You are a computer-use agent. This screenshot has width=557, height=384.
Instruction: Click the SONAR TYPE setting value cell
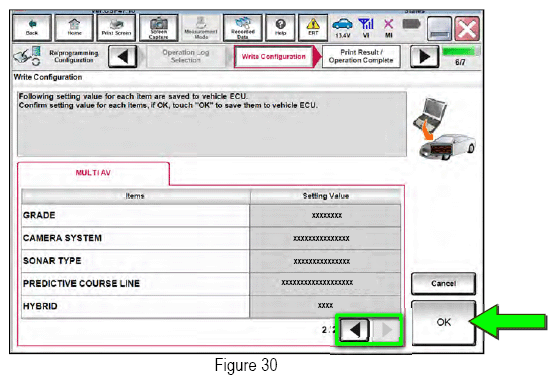click(326, 261)
